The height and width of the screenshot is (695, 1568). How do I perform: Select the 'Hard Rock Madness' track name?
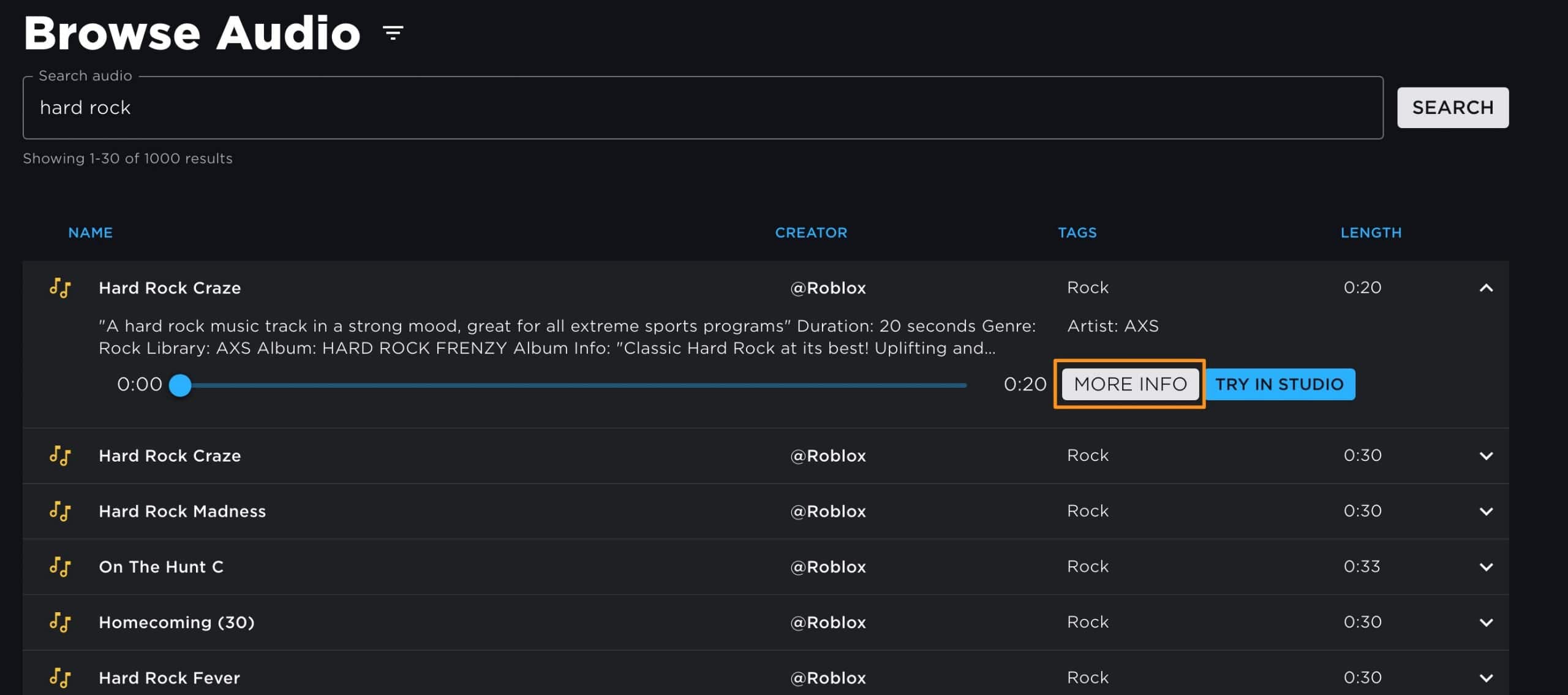(182, 511)
